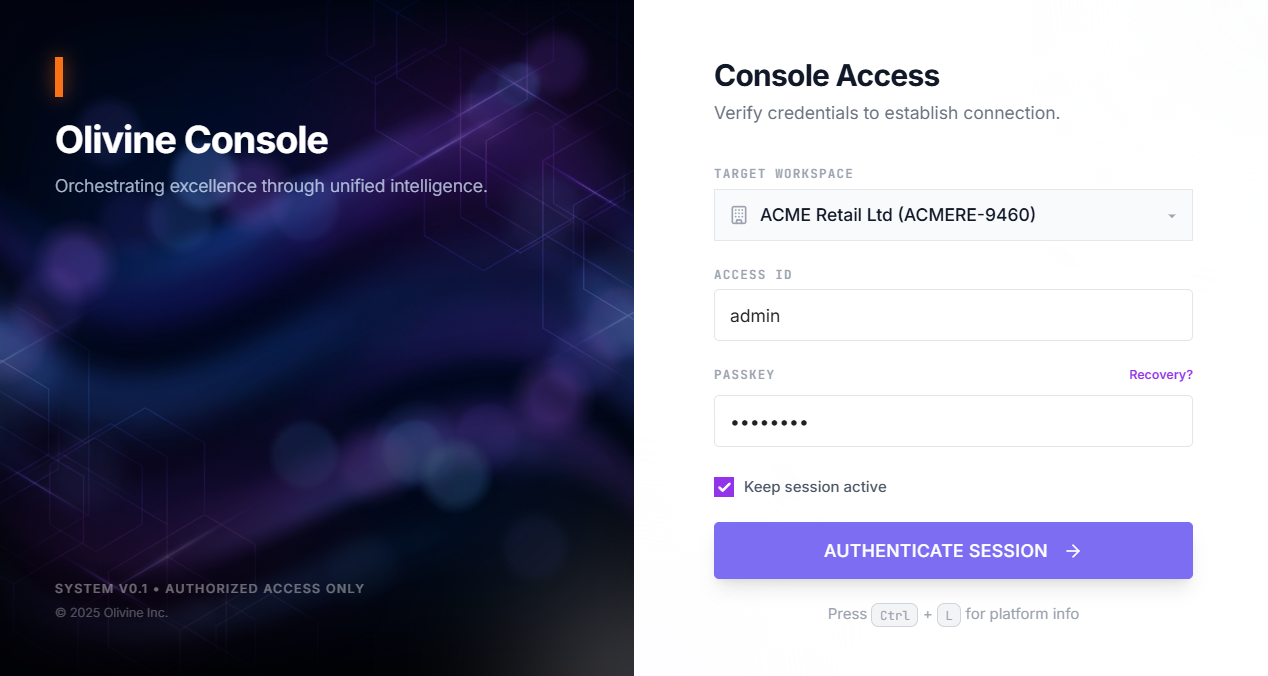Click the Olivine Console title
This screenshot has width=1268, height=676.
(x=191, y=140)
